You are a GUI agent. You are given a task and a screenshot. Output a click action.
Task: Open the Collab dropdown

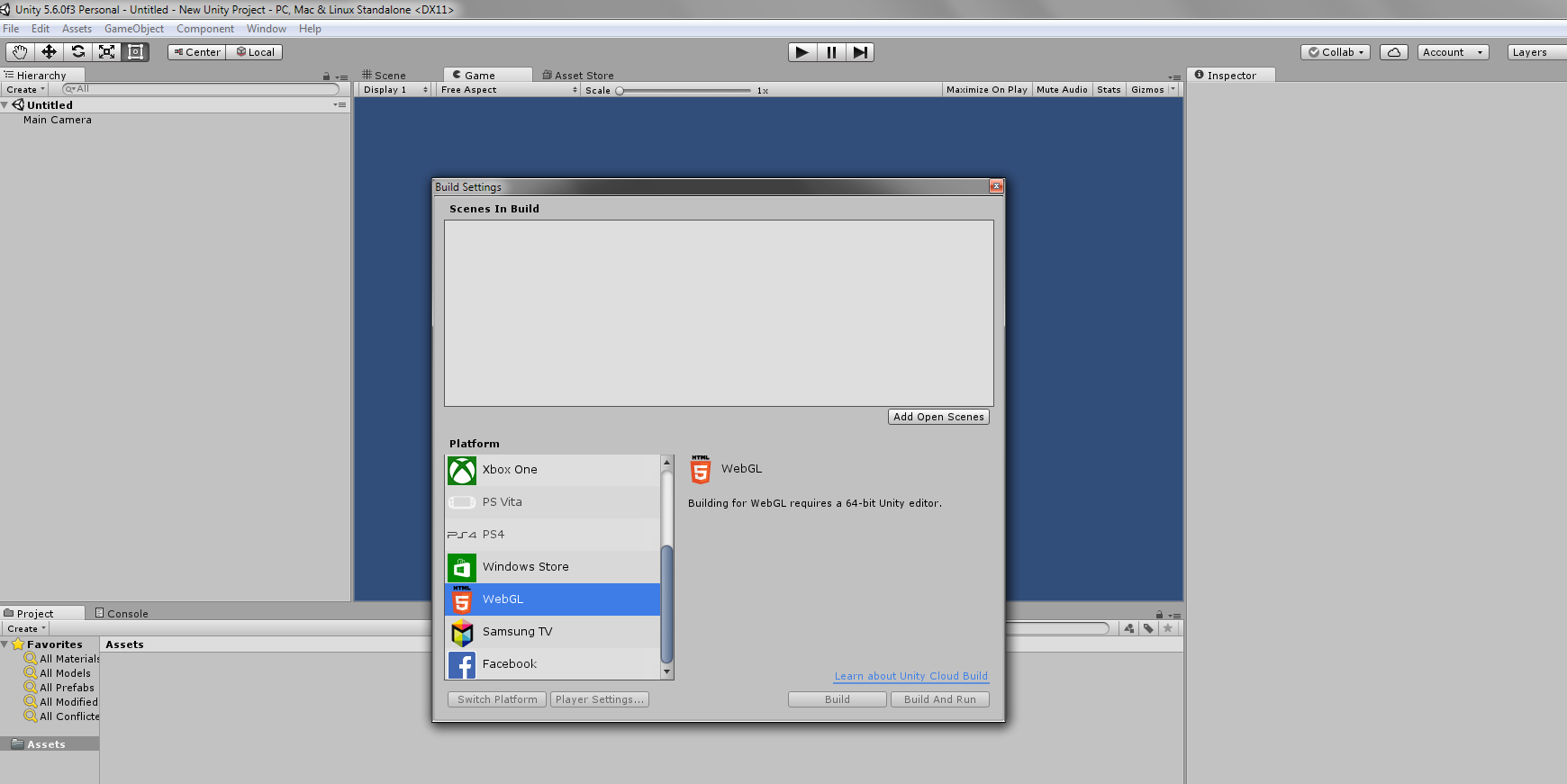tap(1336, 52)
